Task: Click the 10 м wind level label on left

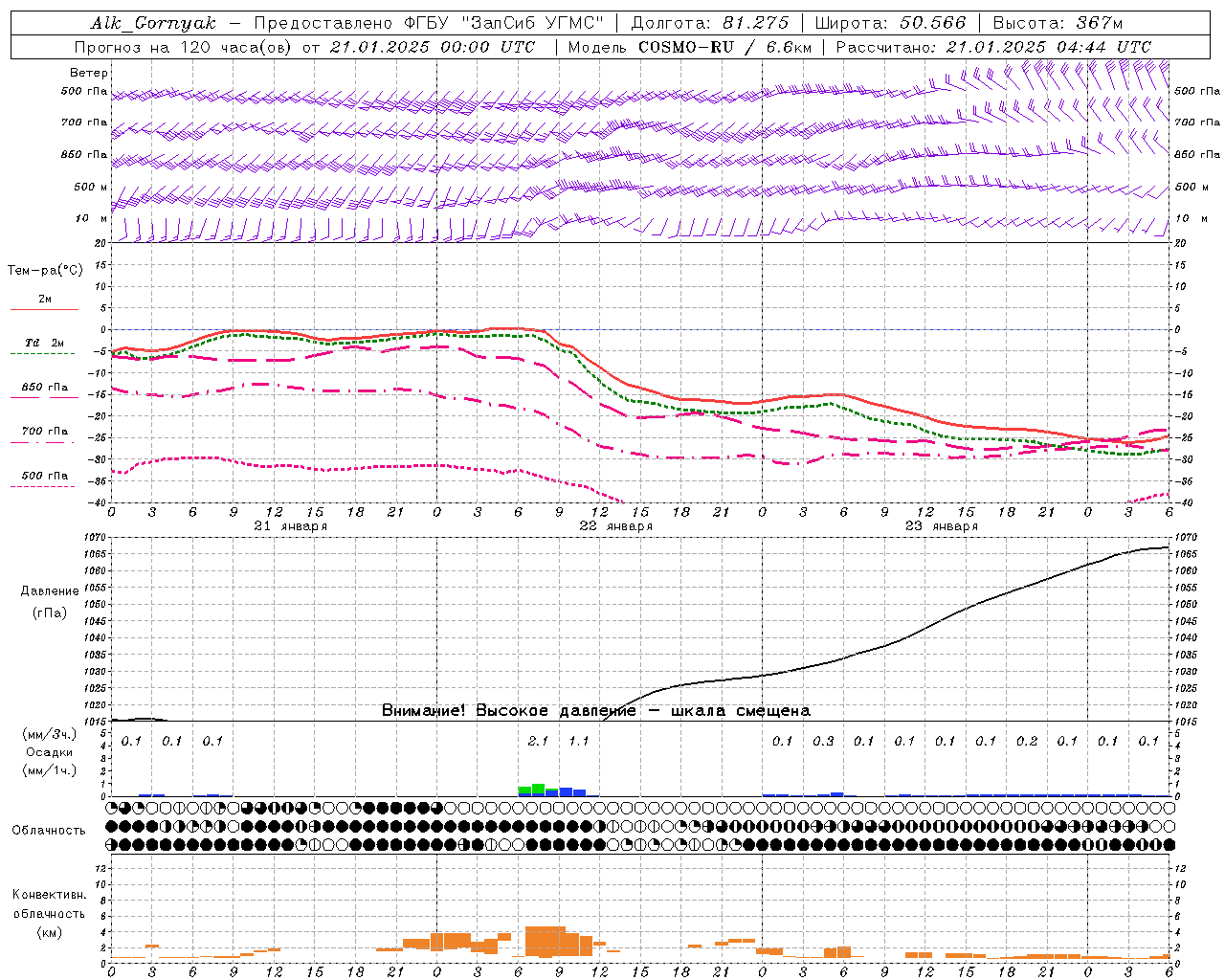Action: coord(92,218)
